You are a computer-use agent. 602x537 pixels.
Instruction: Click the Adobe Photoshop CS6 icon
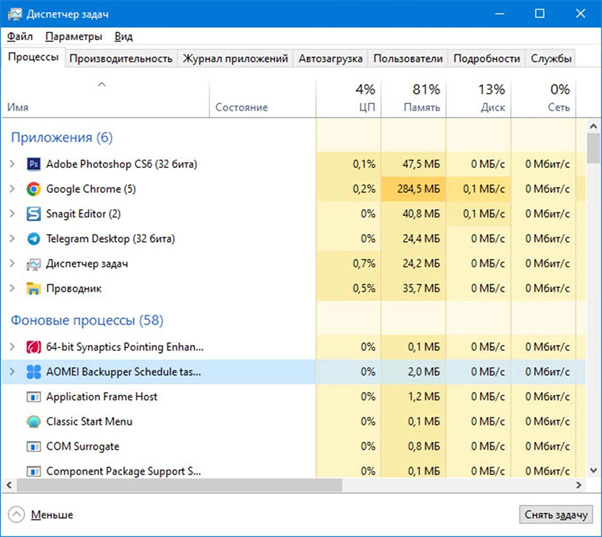(33, 164)
